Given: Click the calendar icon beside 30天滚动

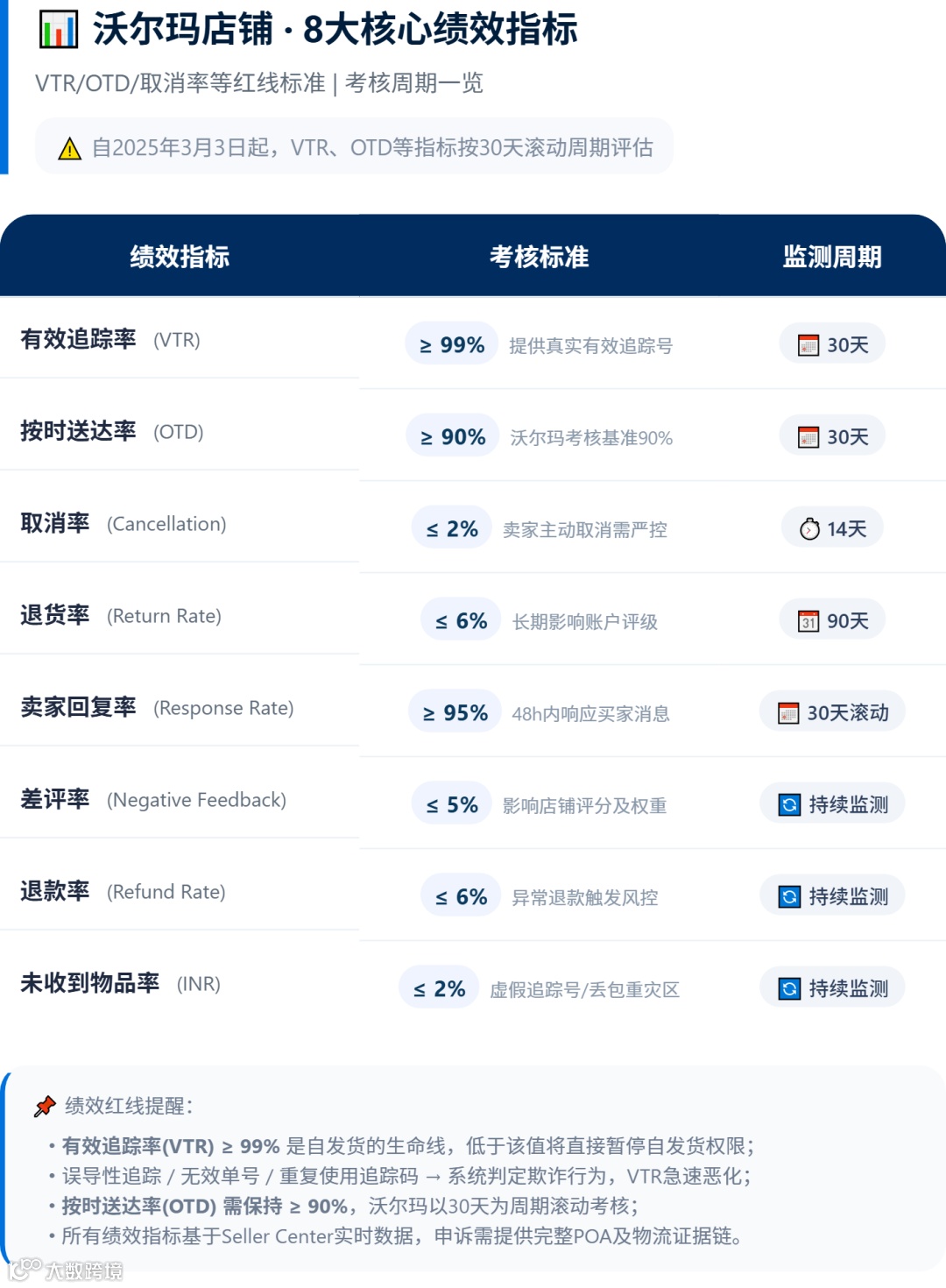Looking at the screenshot, I should (x=789, y=713).
